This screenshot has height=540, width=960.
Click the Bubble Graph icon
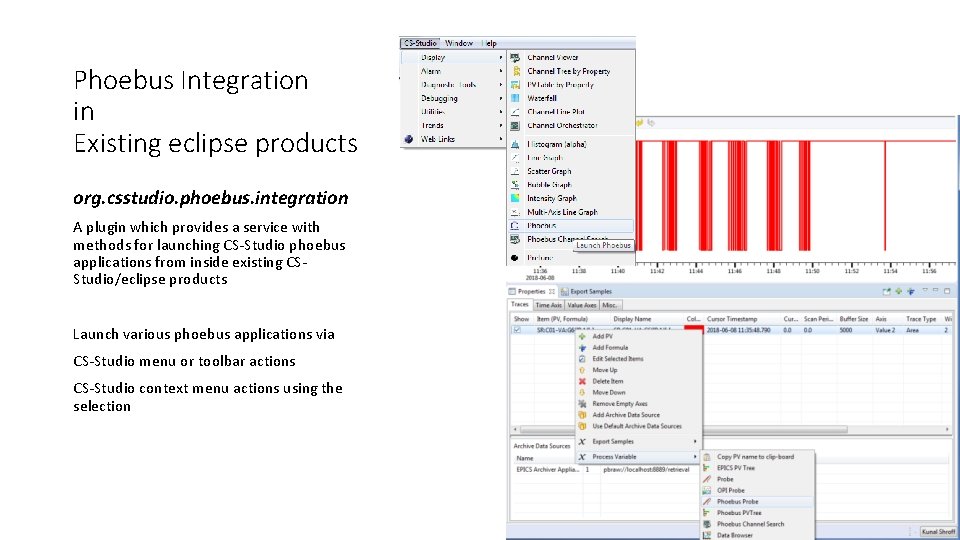click(515, 184)
